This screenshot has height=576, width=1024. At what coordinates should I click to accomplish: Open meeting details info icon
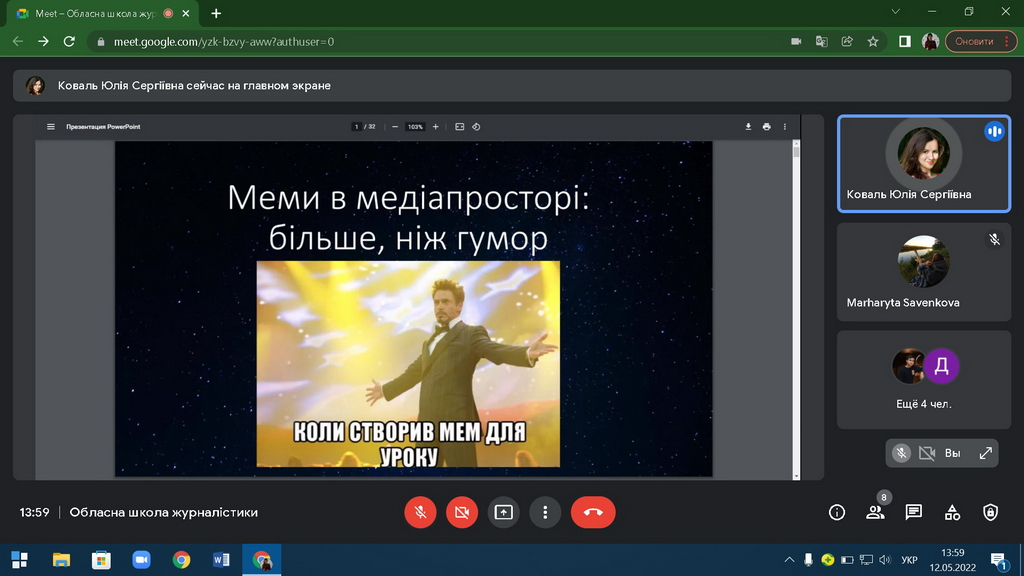click(x=837, y=513)
